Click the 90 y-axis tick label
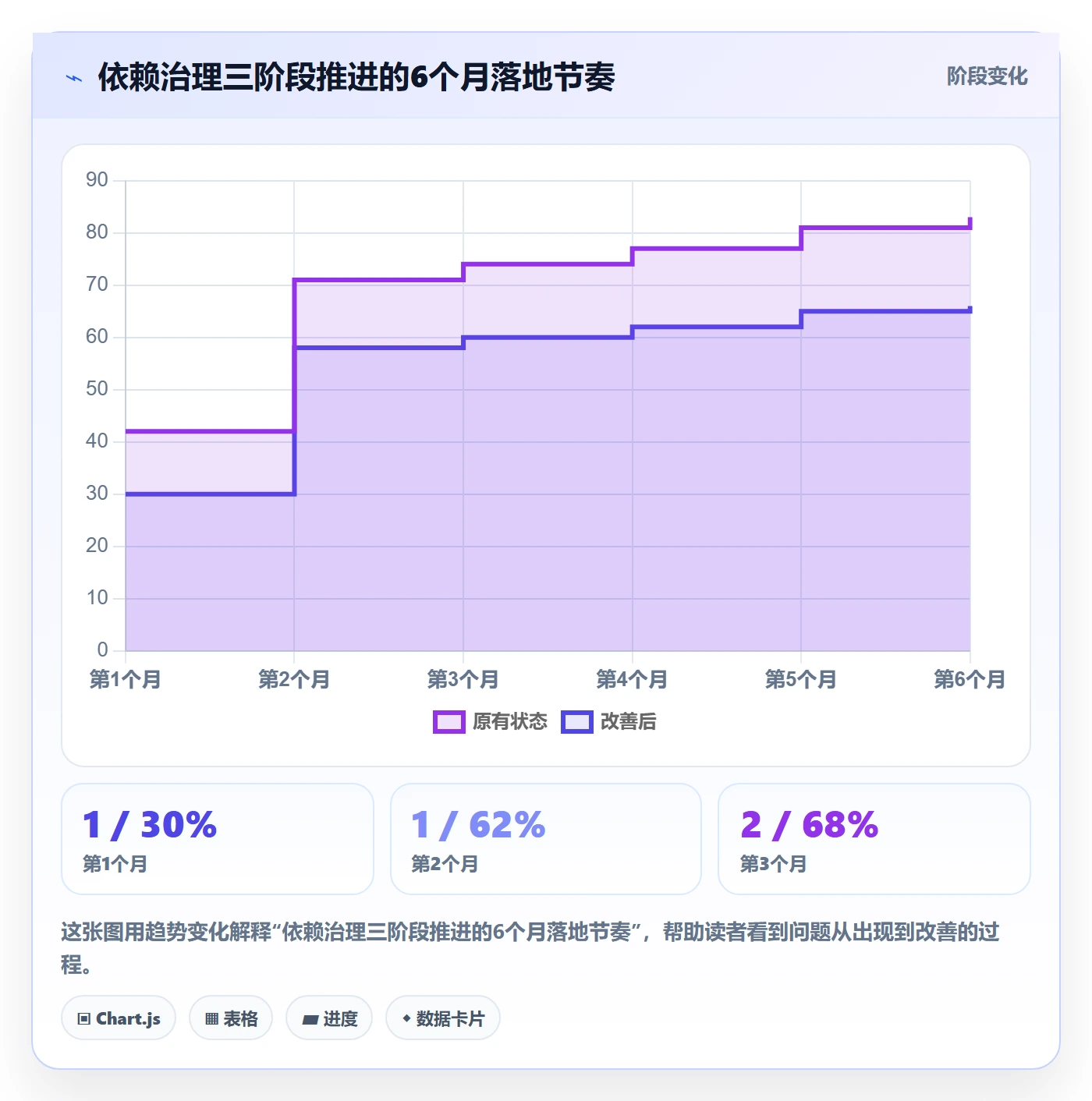Image resolution: width=1092 pixels, height=1101 pixels. (x=97, y=180)
